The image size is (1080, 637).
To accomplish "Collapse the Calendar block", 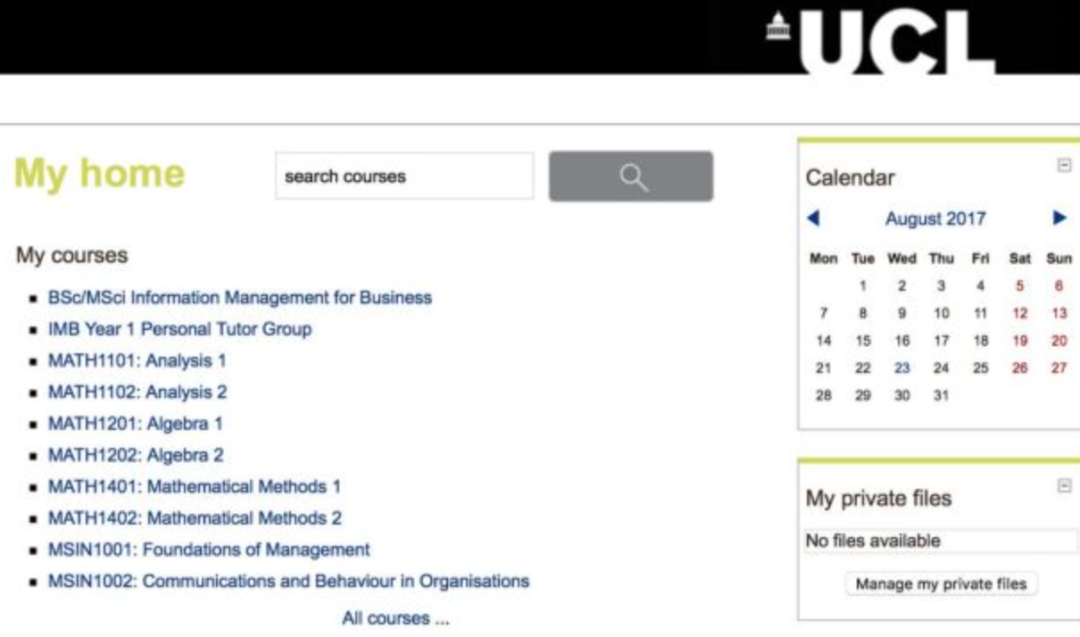I will tap(1064, 165).
